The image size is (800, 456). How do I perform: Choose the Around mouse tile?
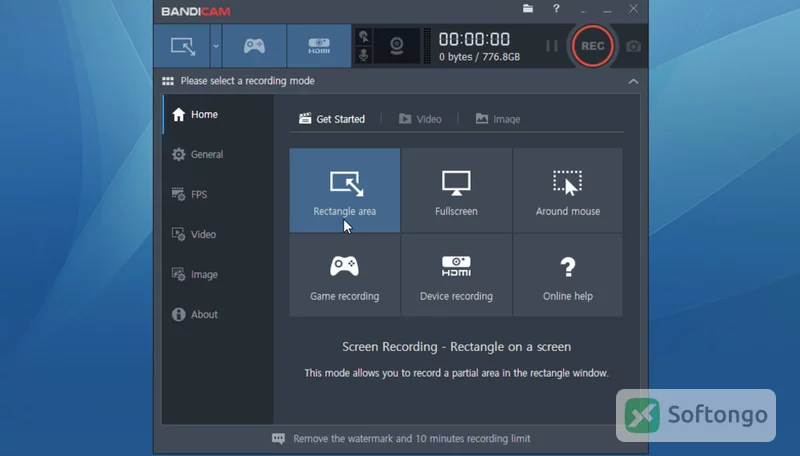pyautogui.click(x=568, y=190)
